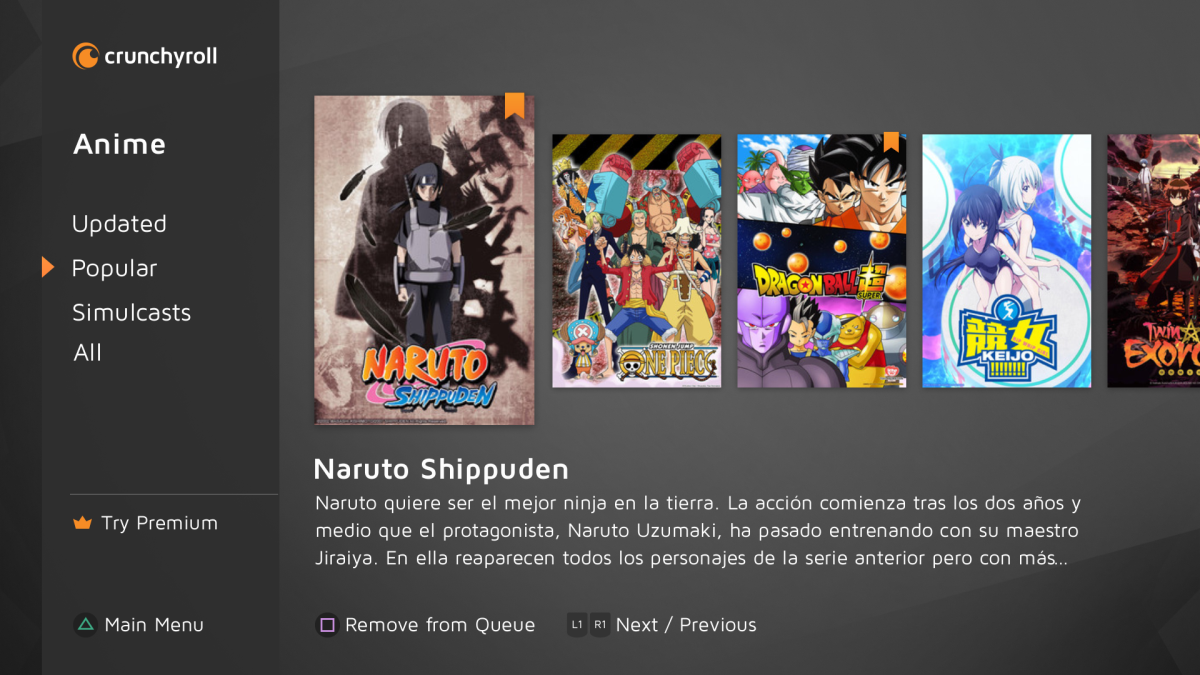
Task: Click the square Remove from Queue icon
Action: (x=327, y=625)
